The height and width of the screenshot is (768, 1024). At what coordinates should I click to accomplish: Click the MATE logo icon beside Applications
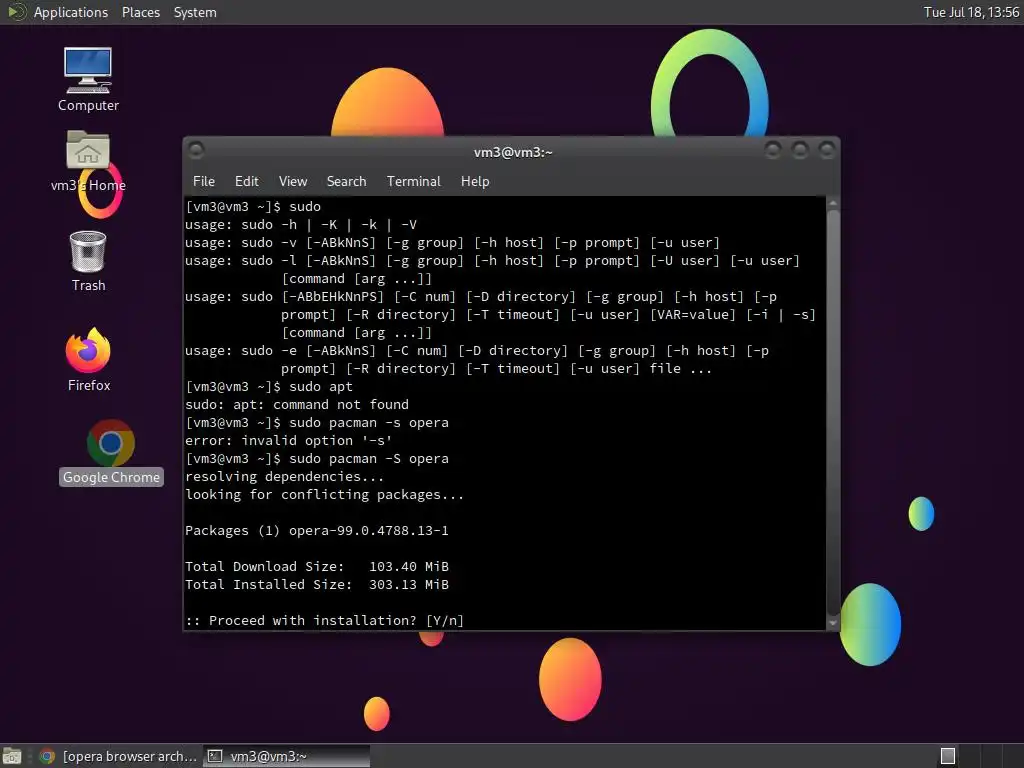coord(16,12)
